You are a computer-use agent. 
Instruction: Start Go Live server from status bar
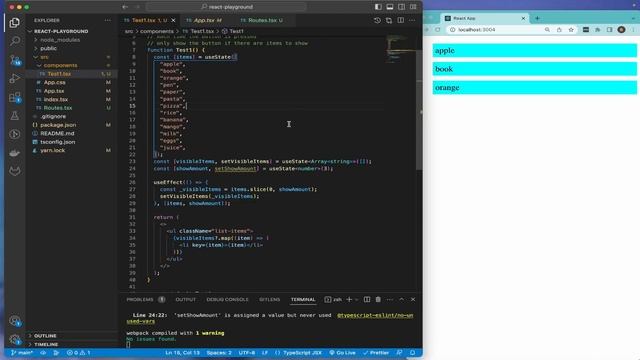tap(342, 353)
